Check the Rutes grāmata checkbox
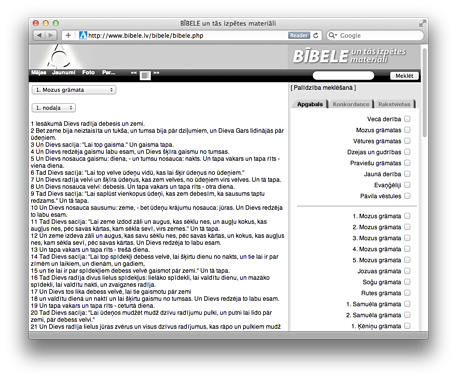 click(407, 293)
